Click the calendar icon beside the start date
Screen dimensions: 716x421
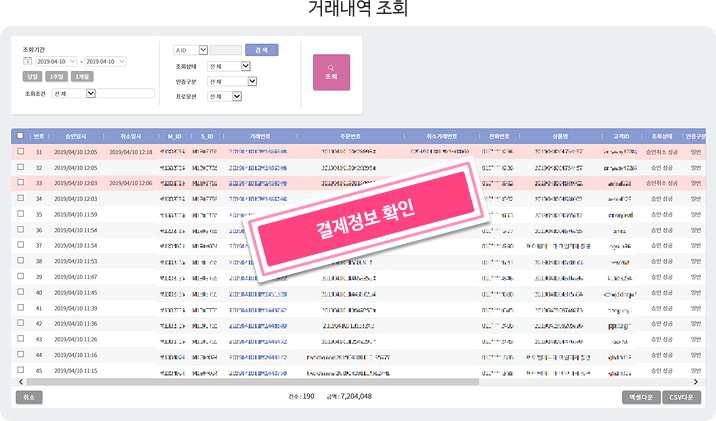(27, 61)
